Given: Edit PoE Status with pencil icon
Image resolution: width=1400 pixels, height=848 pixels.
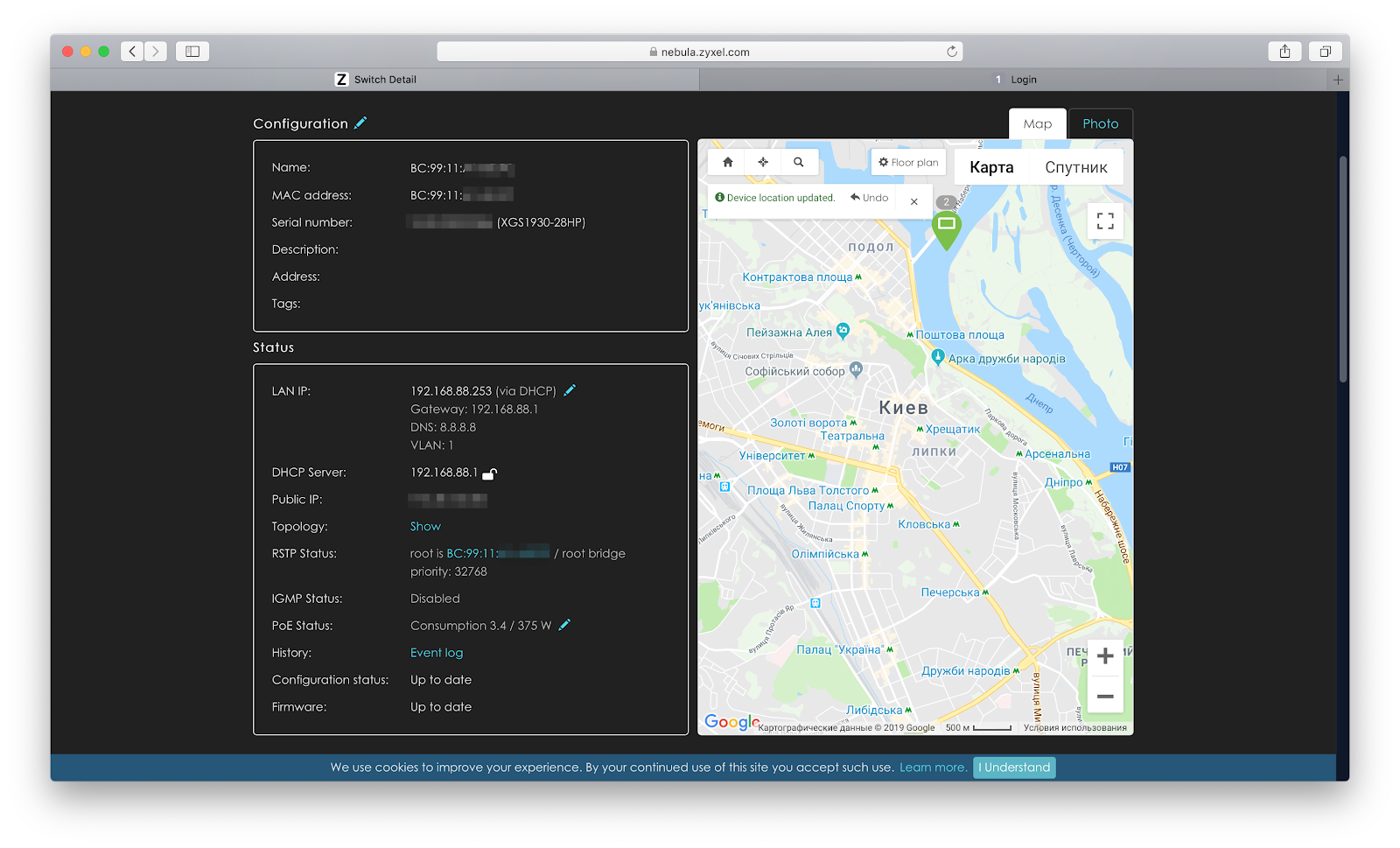Looking at the screenshot, I should click(x=564, y=625).
